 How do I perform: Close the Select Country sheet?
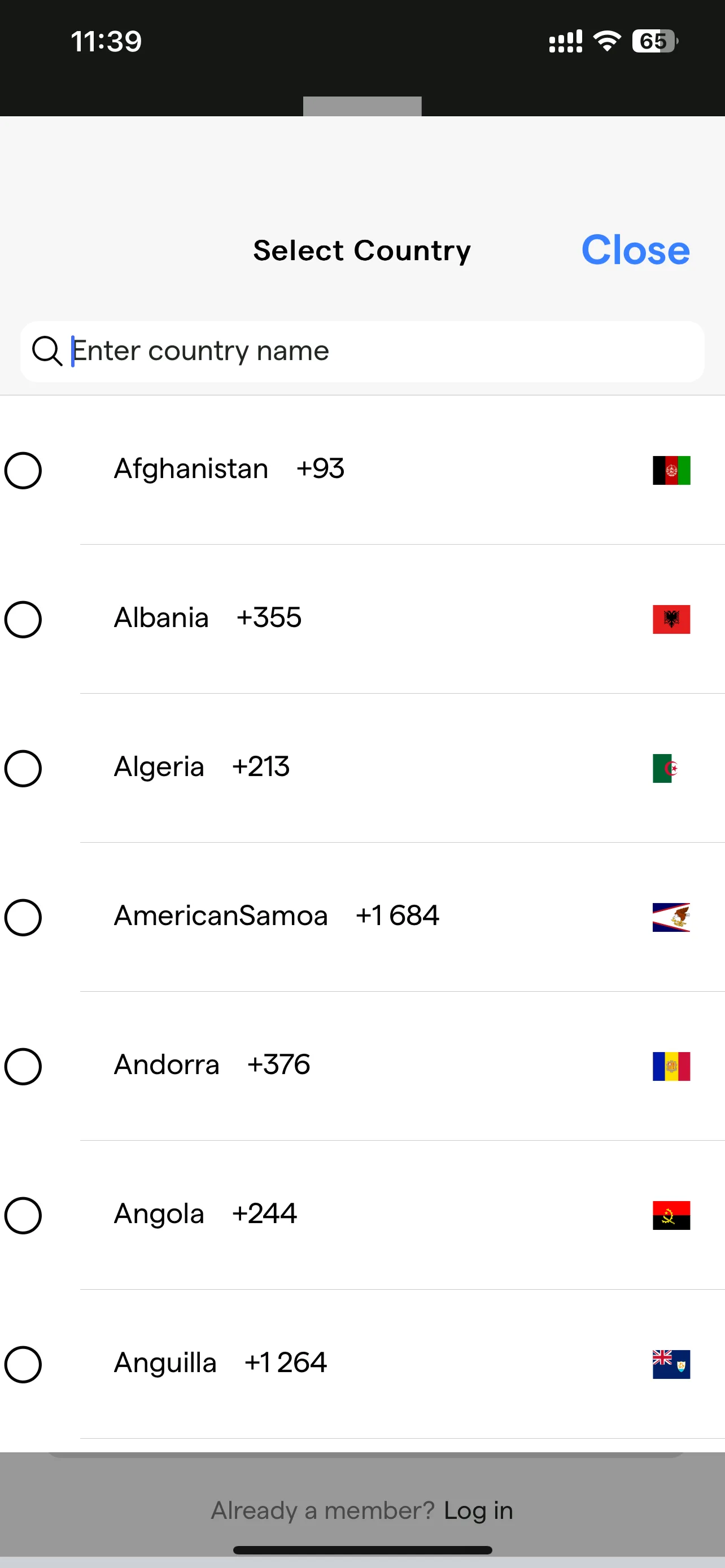636,249
